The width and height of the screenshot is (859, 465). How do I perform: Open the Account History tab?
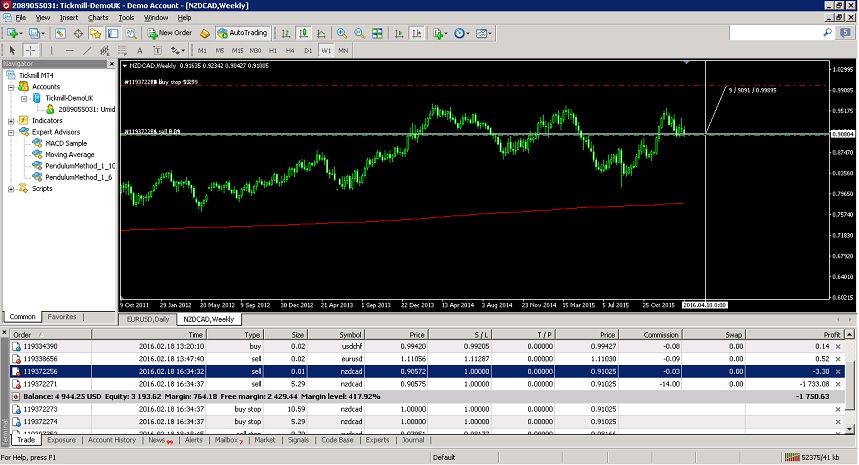112,440
